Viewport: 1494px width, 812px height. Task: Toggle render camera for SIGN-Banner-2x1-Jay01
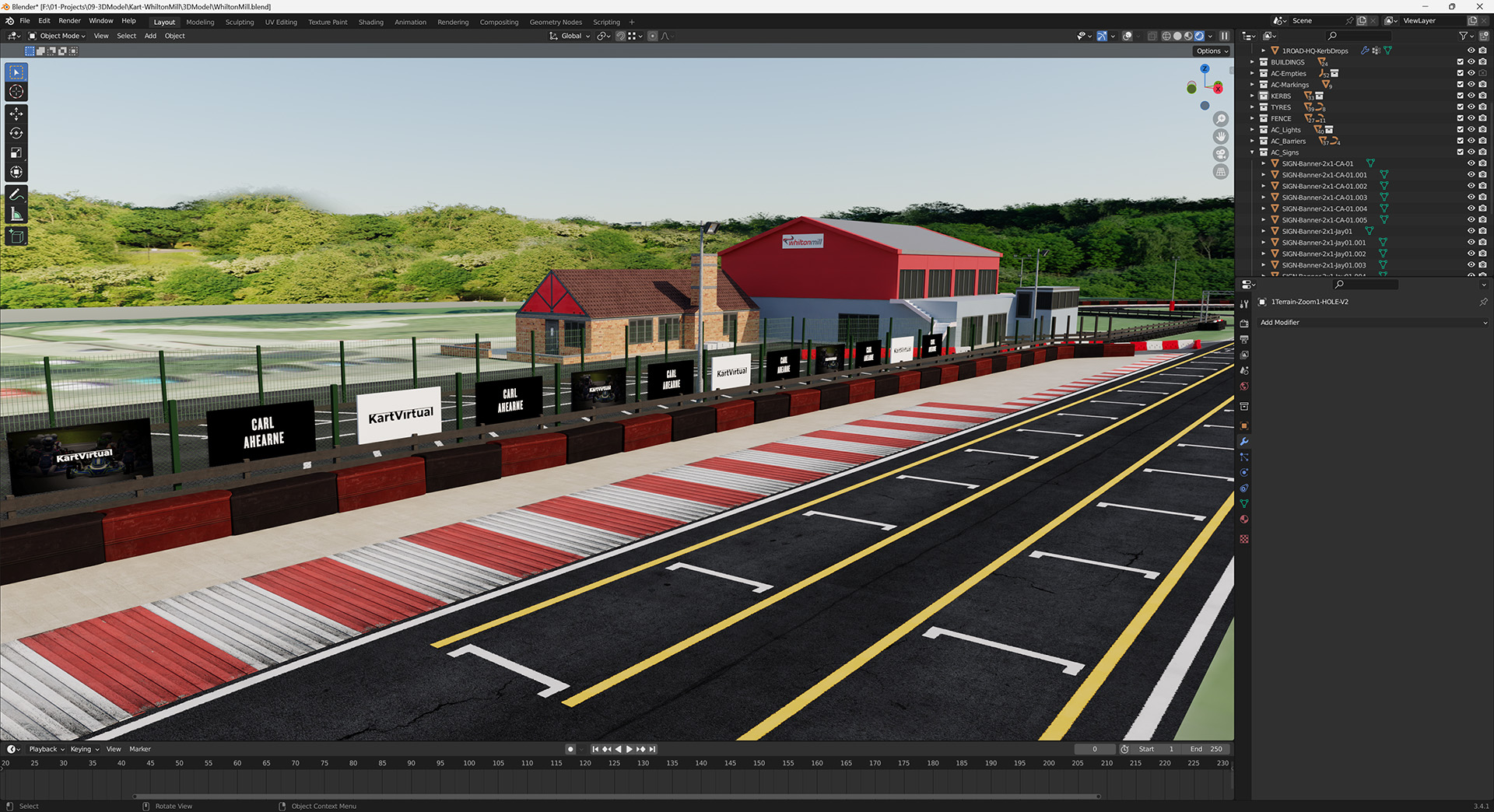click(x=1482, y=231)
